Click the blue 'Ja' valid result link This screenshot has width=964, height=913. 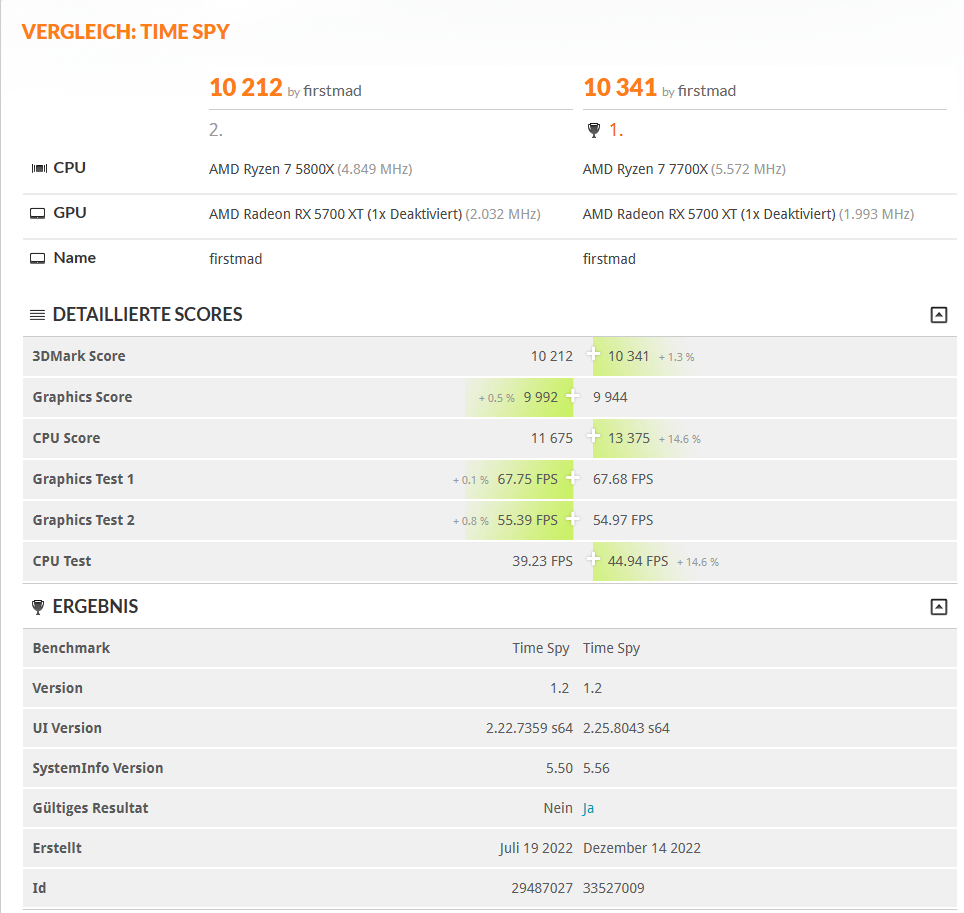click(588, 808)
